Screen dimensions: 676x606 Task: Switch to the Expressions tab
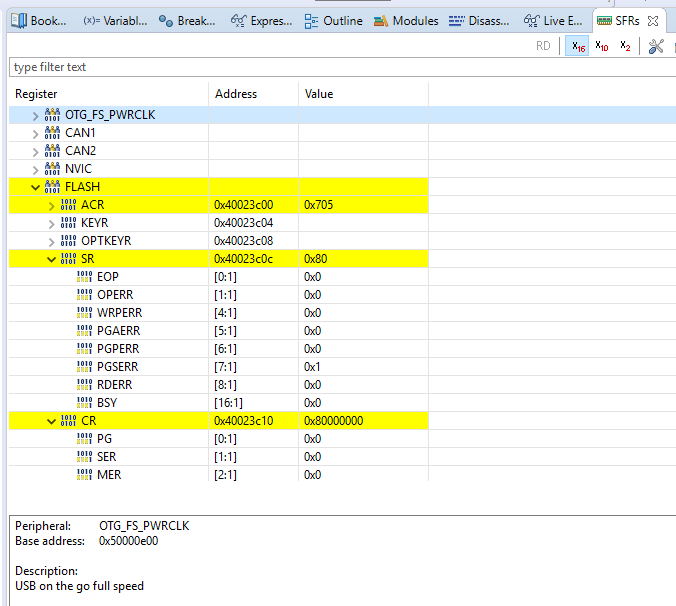(261, 21)
